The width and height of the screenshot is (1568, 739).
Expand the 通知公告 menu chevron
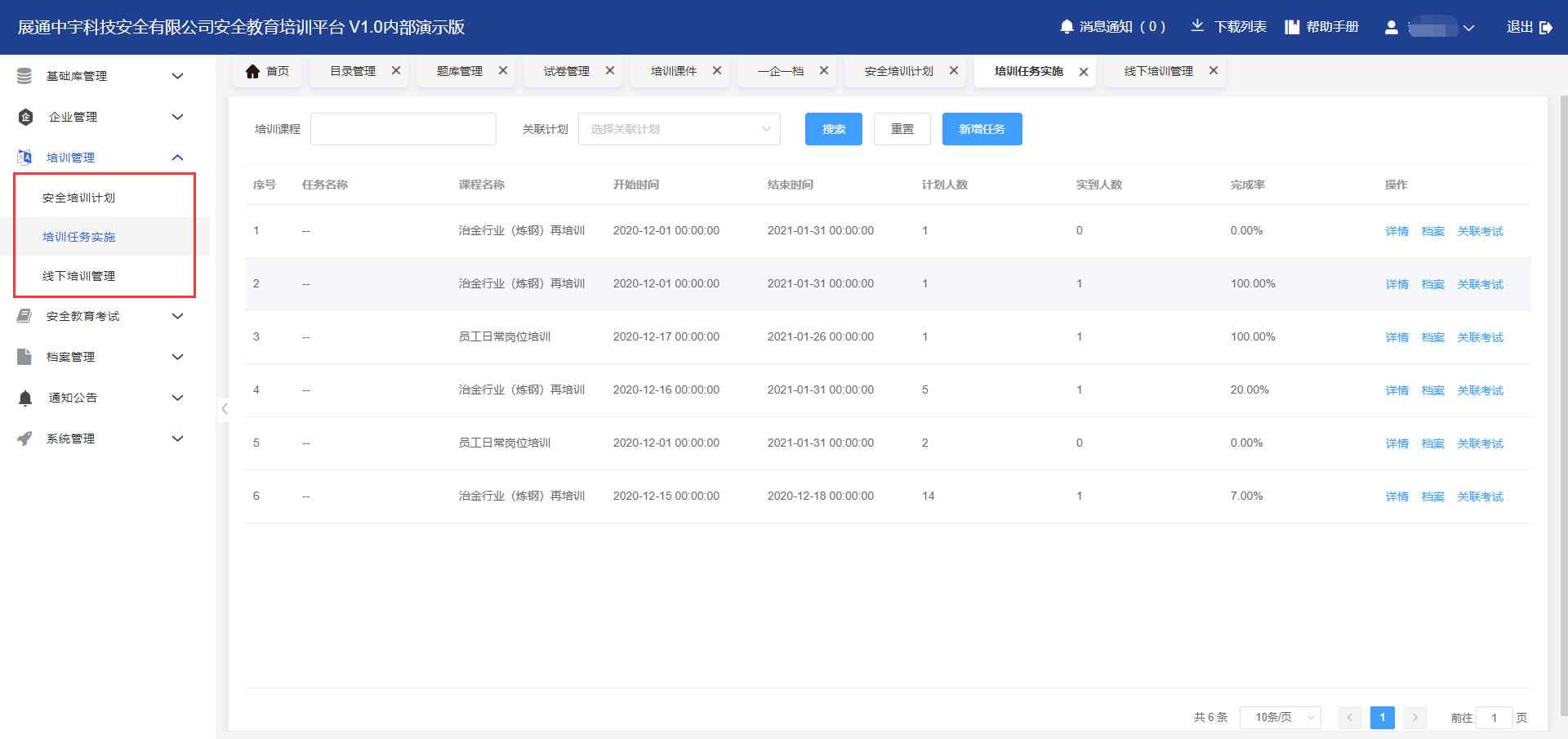tap(177, 398)
